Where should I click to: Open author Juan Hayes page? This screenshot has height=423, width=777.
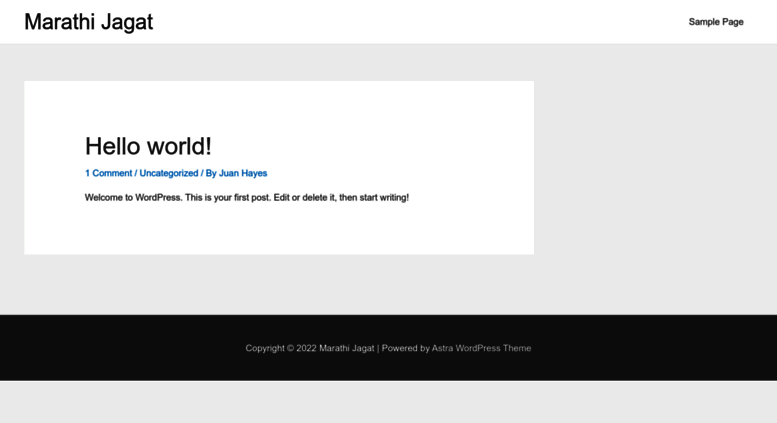point(243,173)
